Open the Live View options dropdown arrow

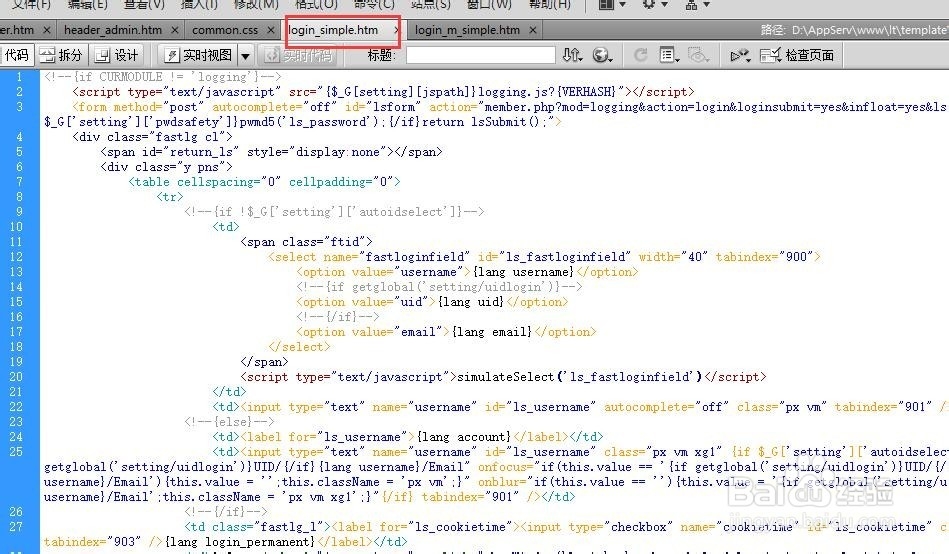[245, 56]
